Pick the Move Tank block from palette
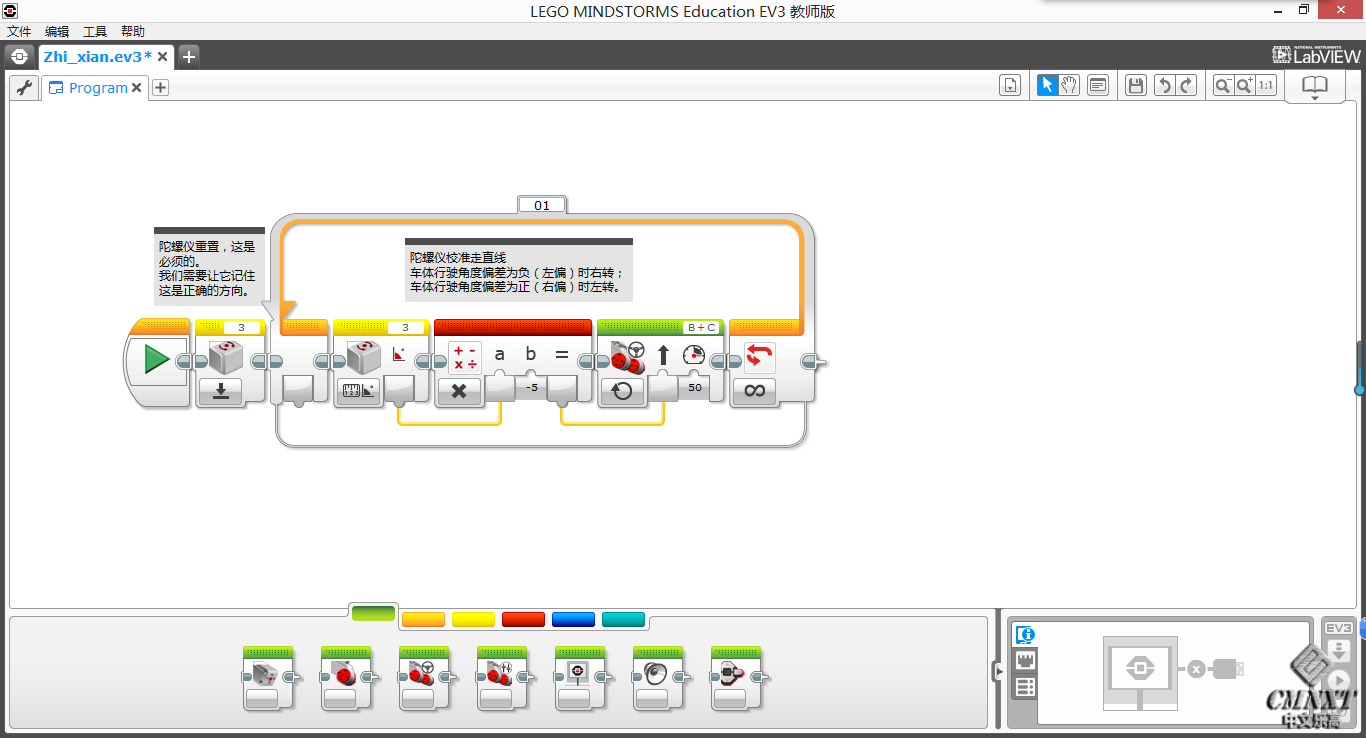This screenshot has height=738, width=1366. [502, 678]
